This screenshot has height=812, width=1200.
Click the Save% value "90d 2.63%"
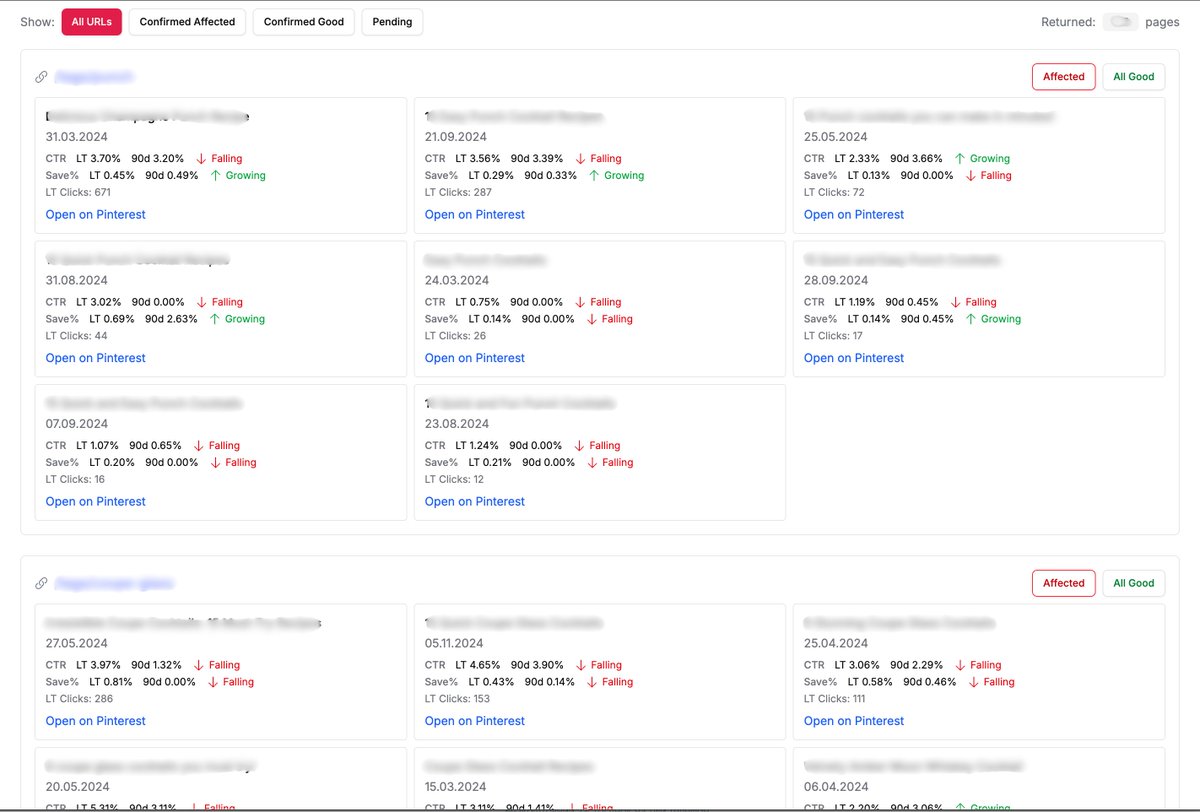click(171, 319)
